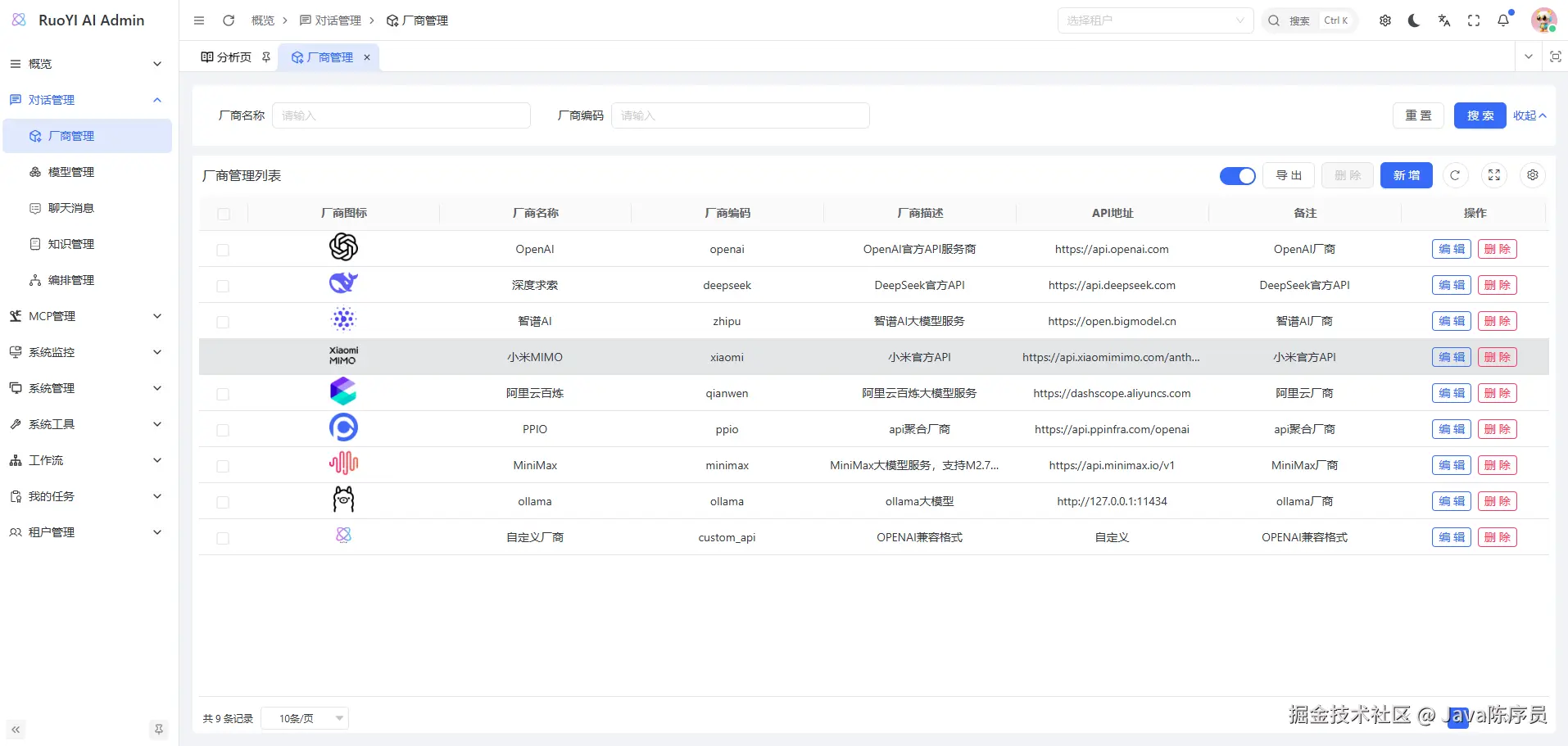Collapse the 对话管理 sidebar menu
Viewport: 1568px width, 746px height.
point(86,100)
